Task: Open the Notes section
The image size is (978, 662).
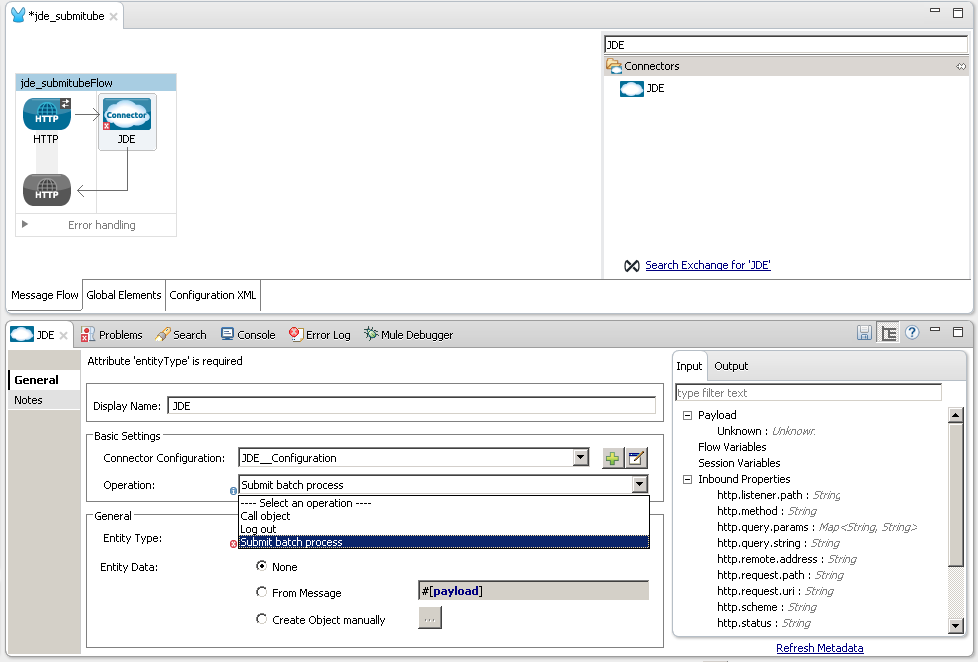Action: 44,400
